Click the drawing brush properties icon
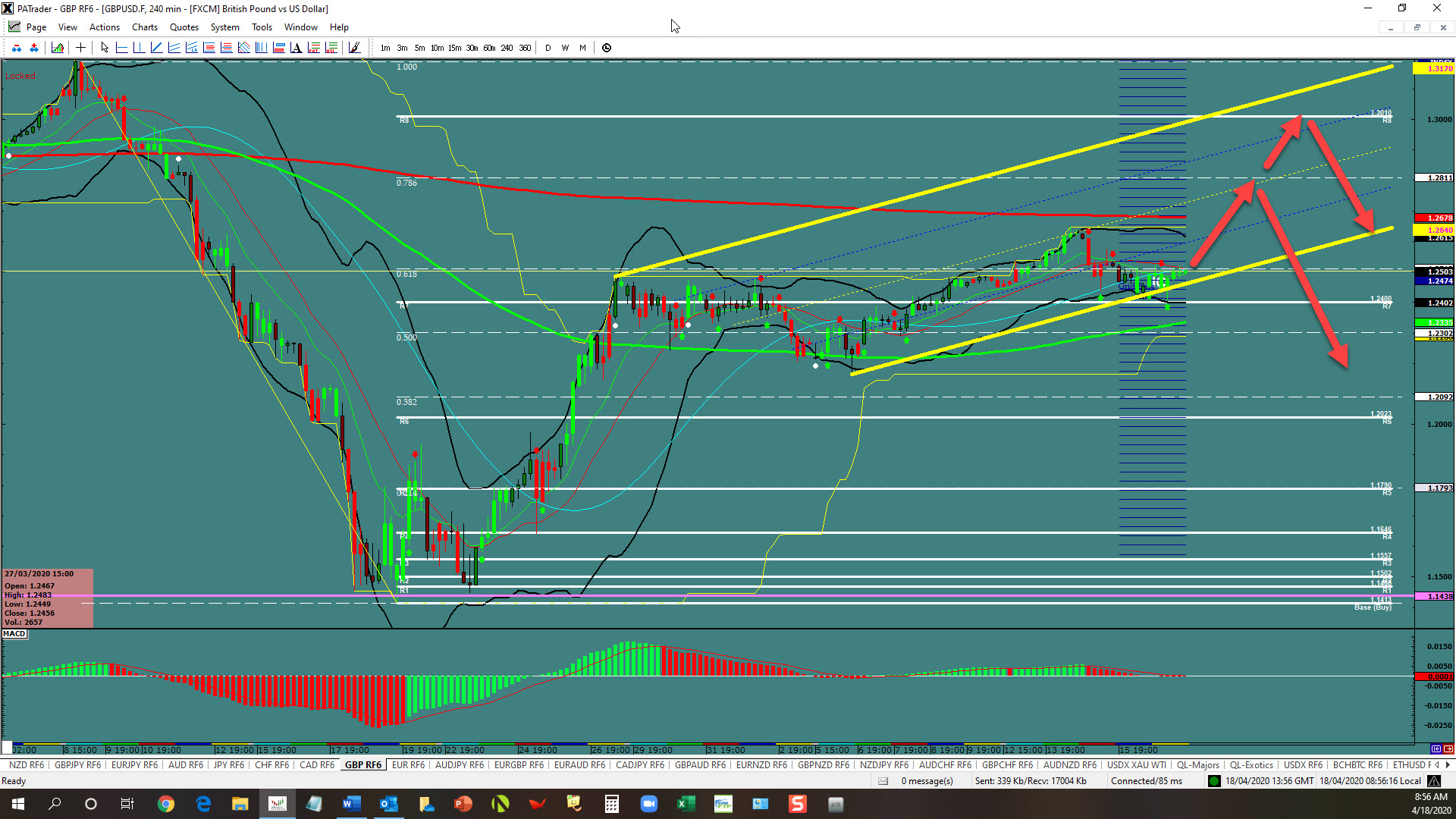 [354, 48]
